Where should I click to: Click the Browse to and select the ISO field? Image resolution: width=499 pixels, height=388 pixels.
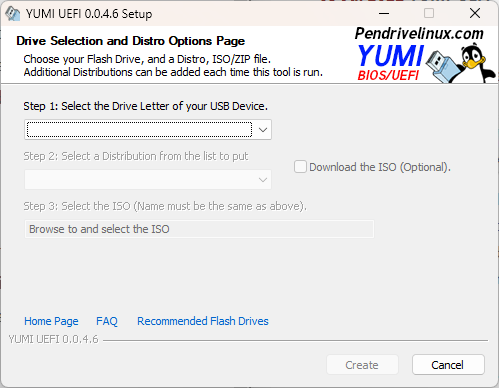(199, 229)
